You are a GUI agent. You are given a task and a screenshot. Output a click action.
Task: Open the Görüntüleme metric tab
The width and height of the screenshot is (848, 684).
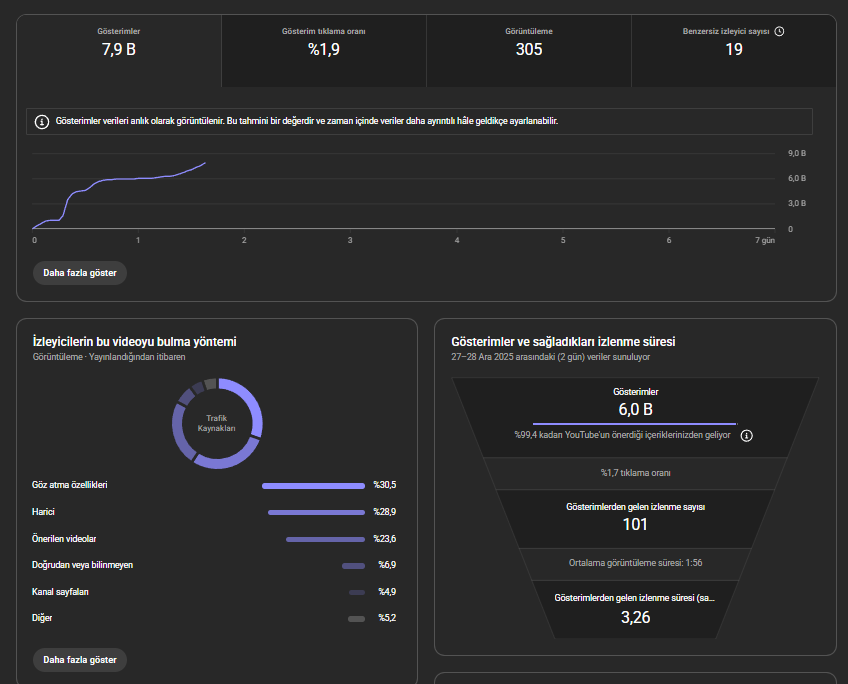coord(529,51)
